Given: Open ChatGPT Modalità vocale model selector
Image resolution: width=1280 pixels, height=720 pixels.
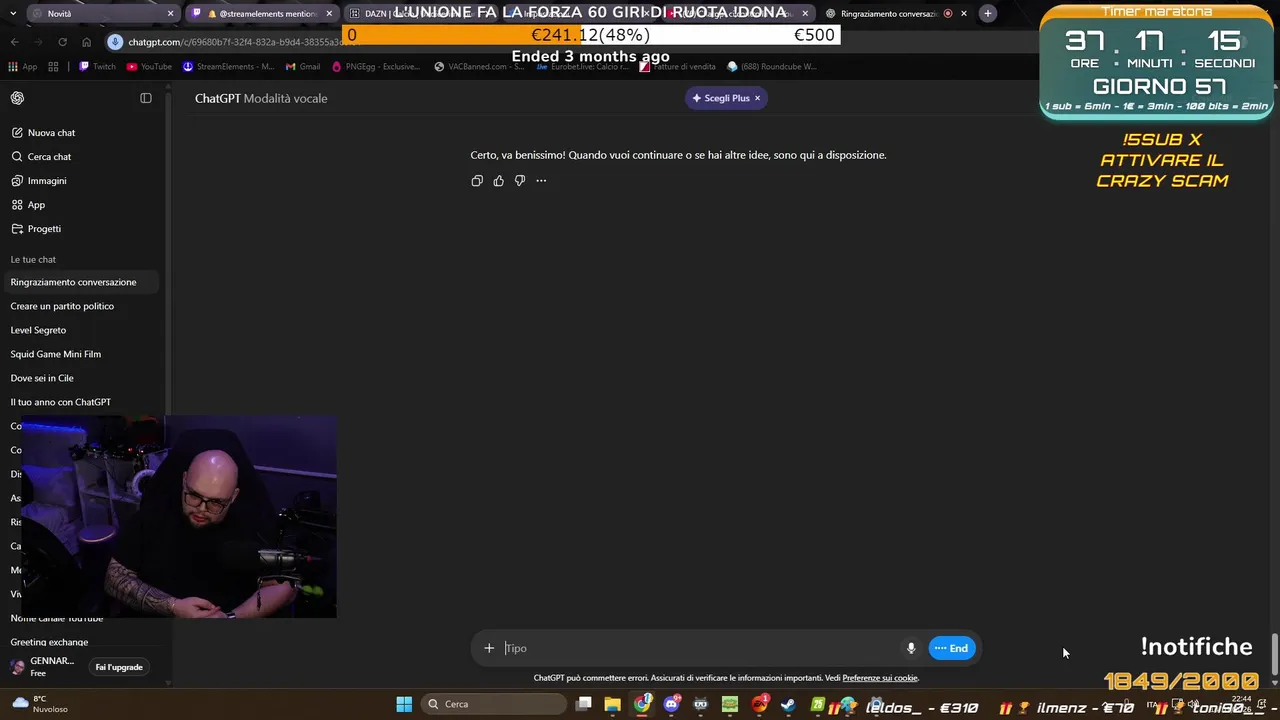Looking at the screenshot, I should tap(261, 98).
